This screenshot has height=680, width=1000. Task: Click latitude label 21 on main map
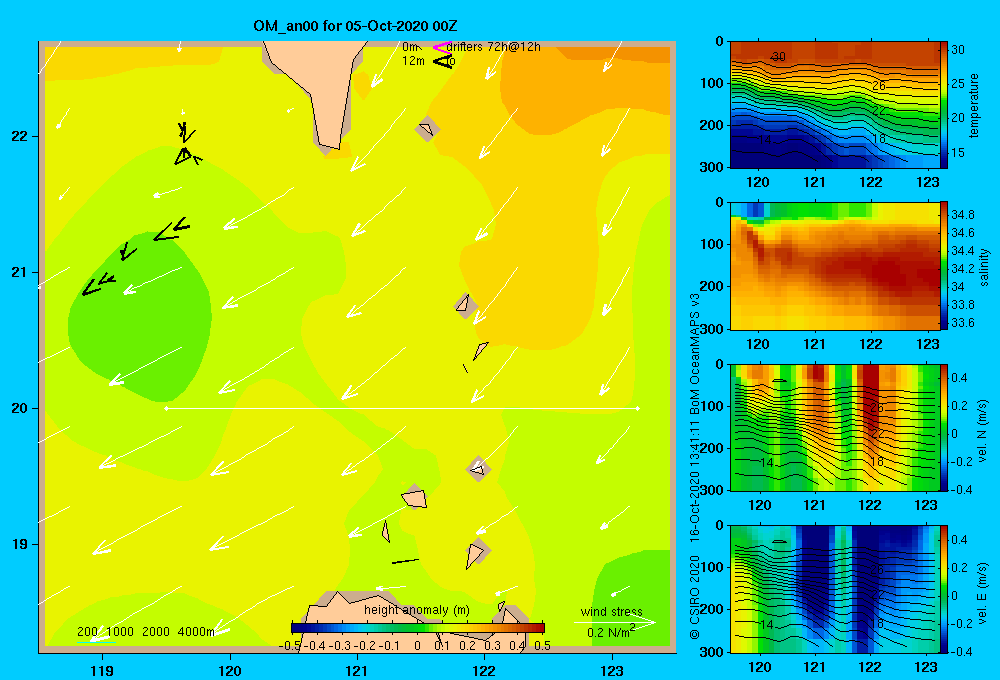[19, 272]
